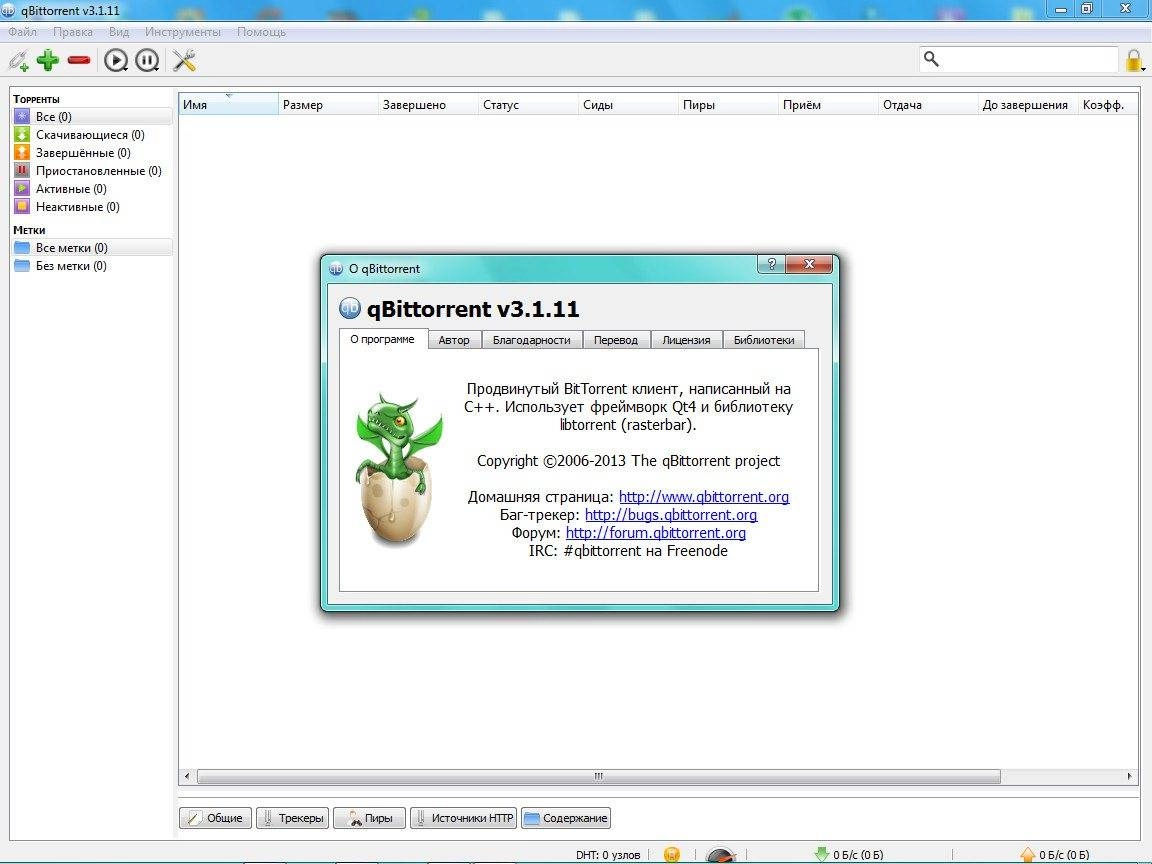The height and width of the screenshot is (864, 1152).
Task: Select the Все (0) filter
Action: pos(93,116)
